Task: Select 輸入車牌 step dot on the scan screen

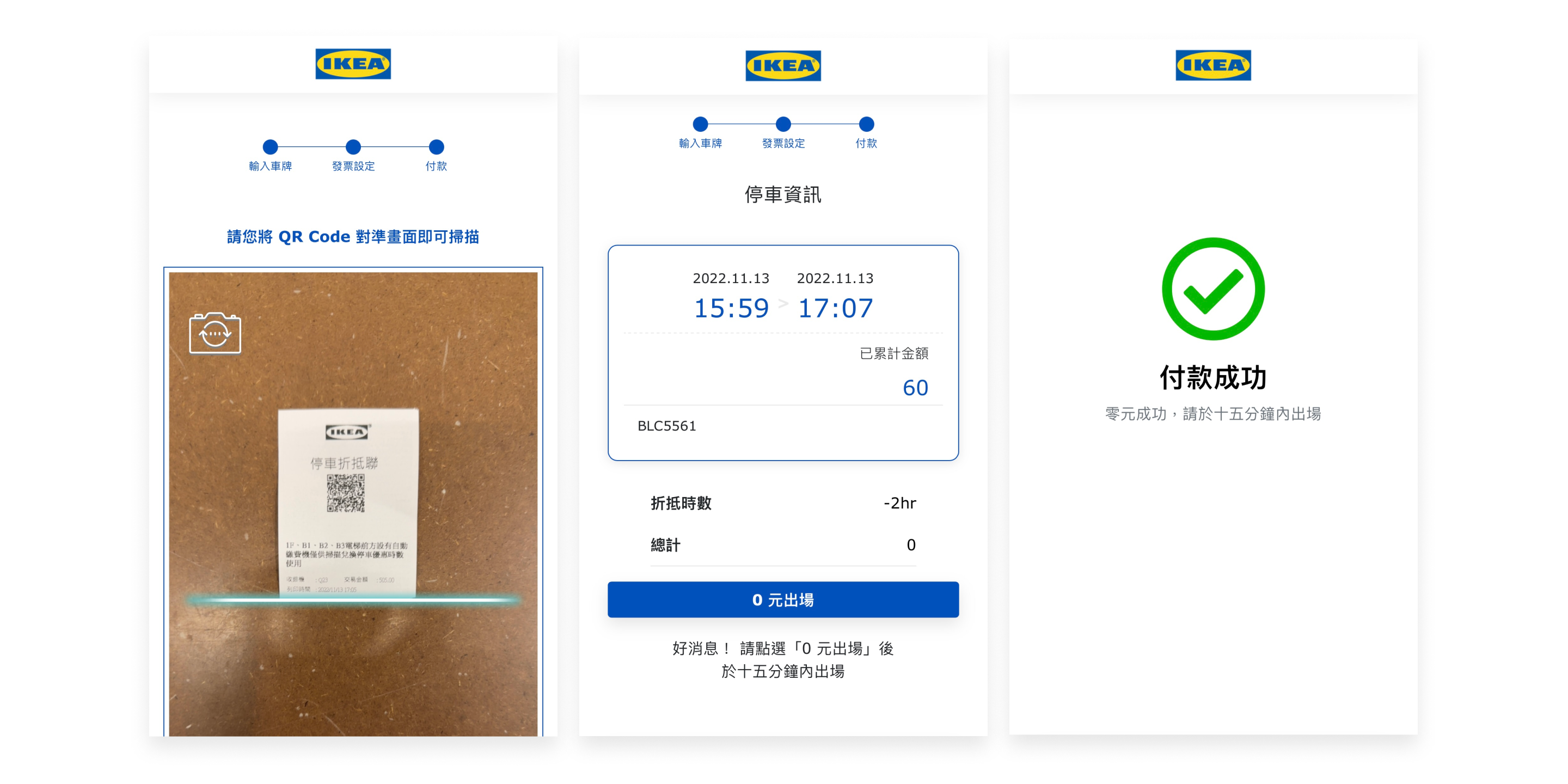Action: 270,146
